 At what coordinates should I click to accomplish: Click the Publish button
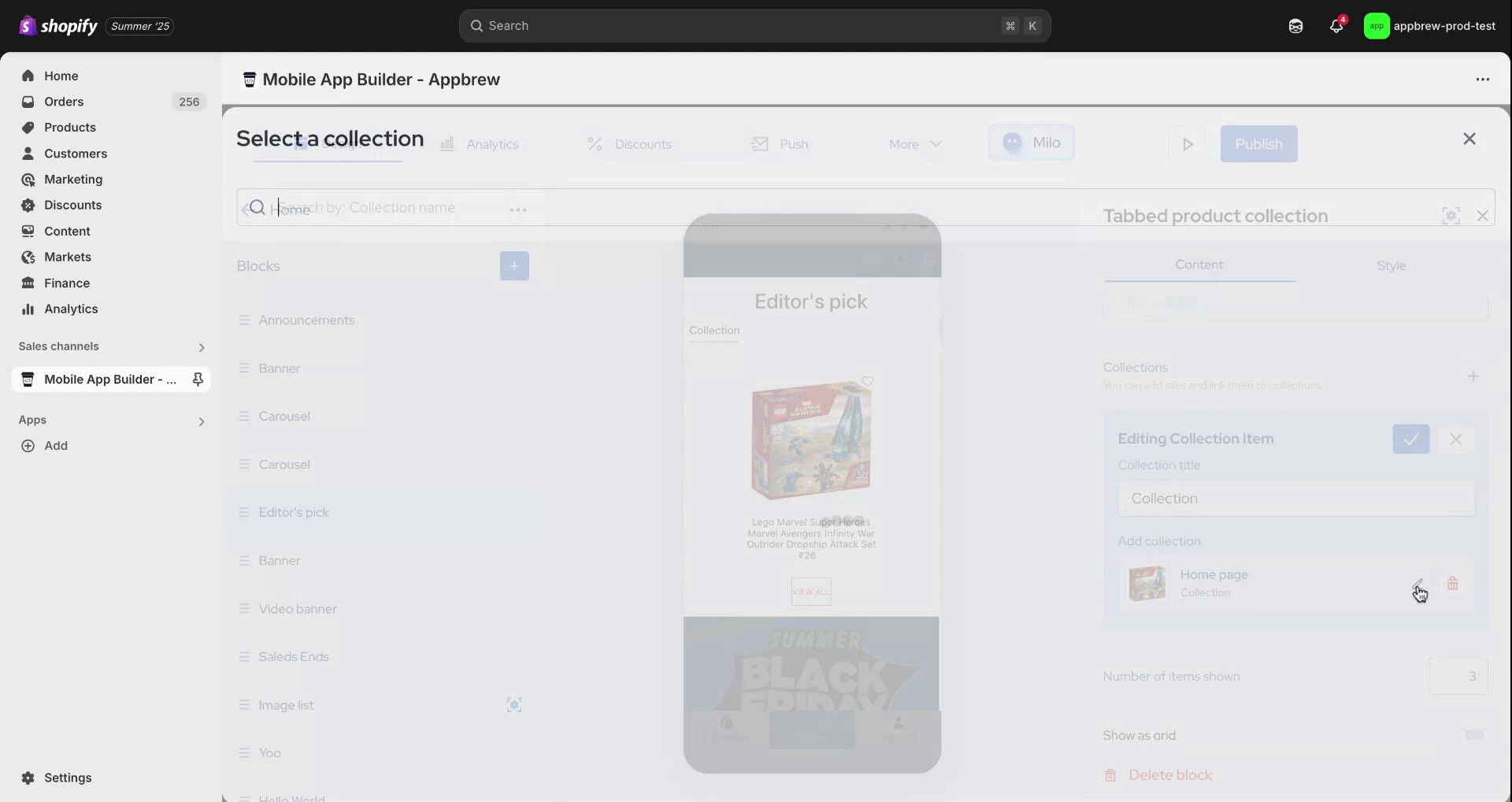tap(1258, 144)
